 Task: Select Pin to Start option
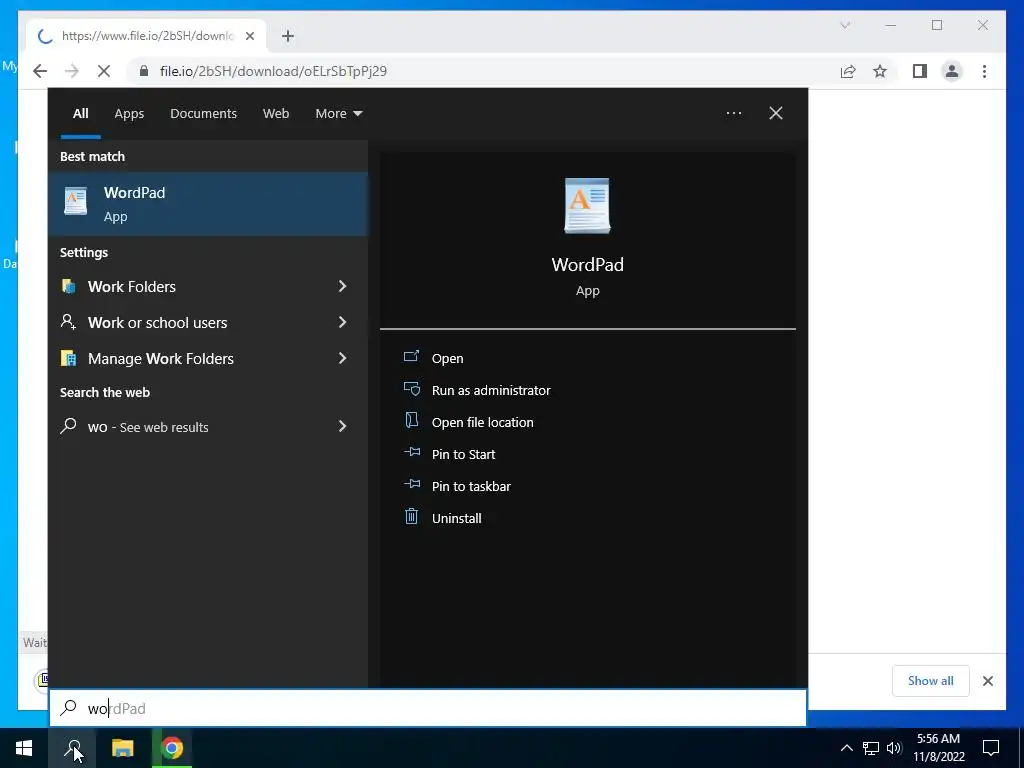[x=464, y=455]
